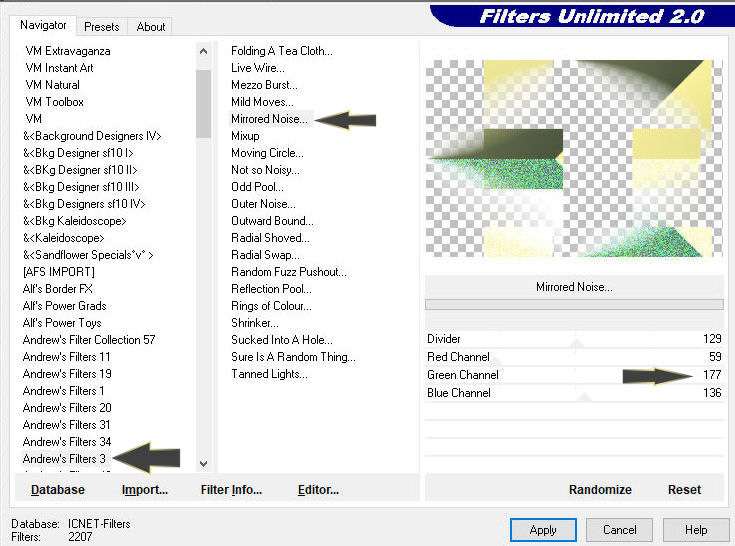
Task: Select Alf's Power Toys category
Action: (62, 323)
